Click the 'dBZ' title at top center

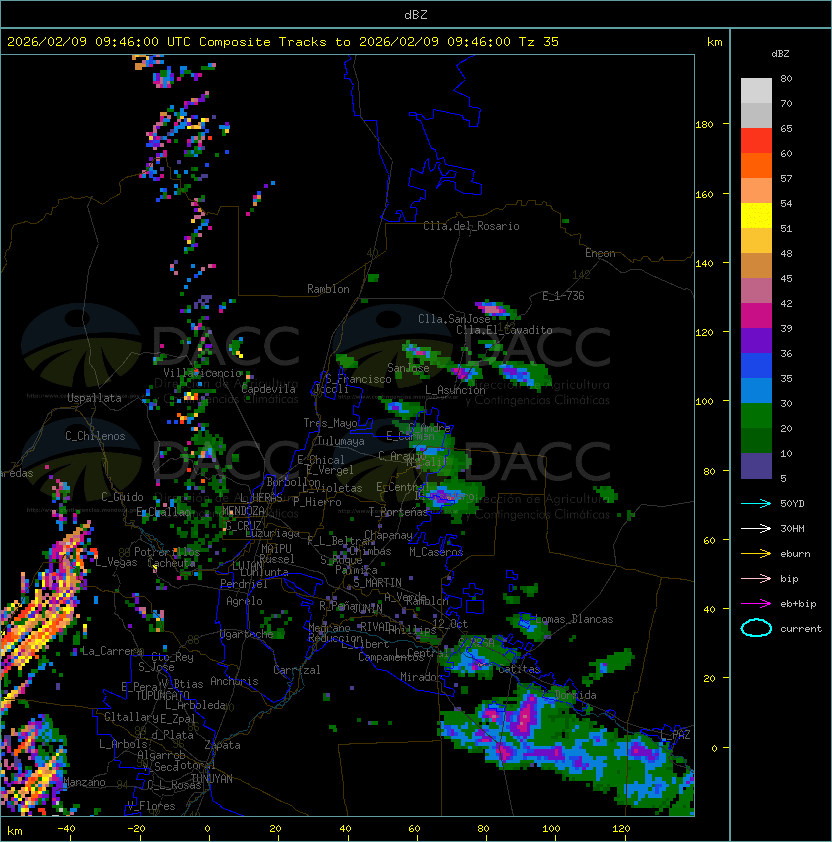coord(416,15)
